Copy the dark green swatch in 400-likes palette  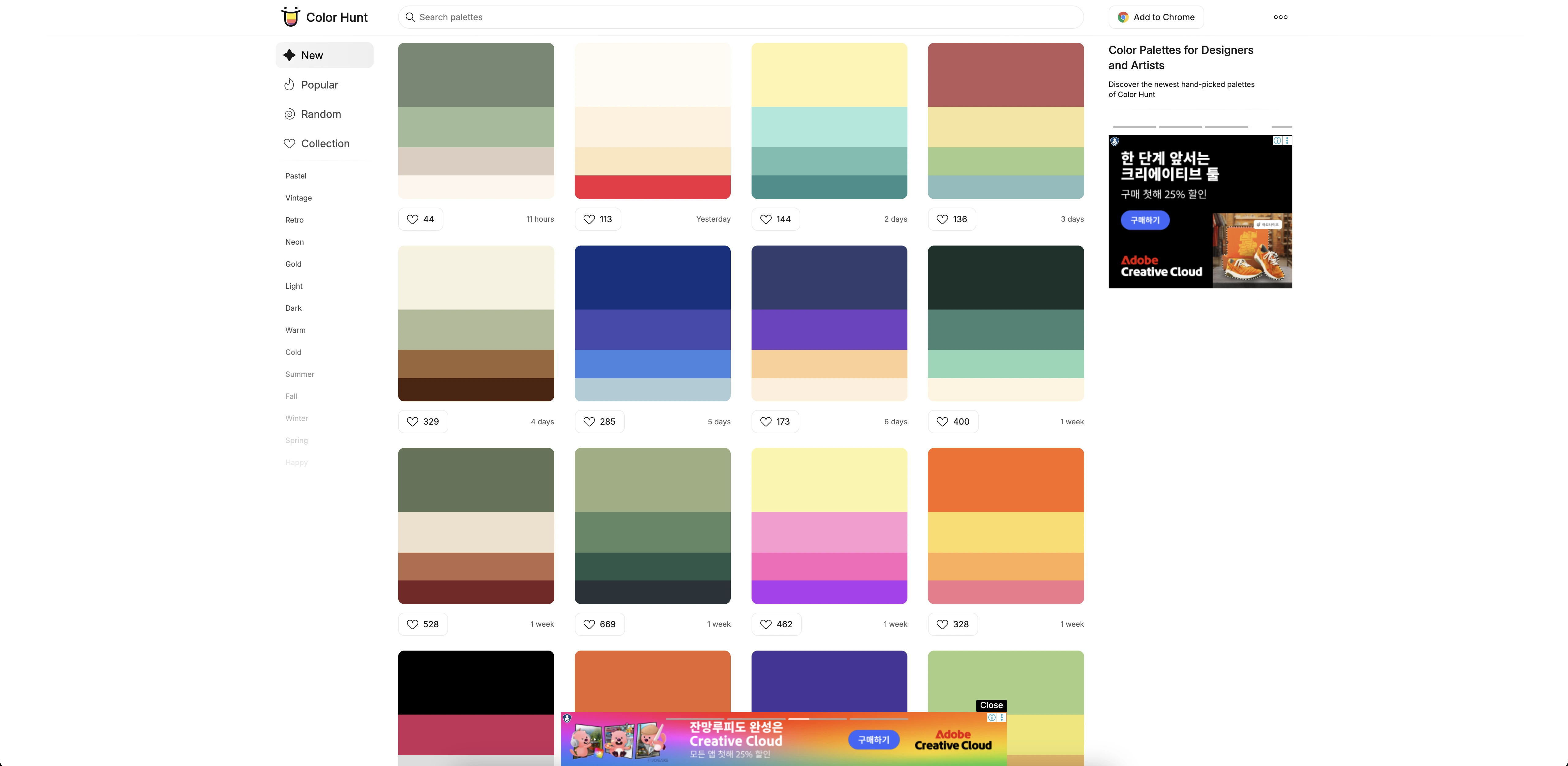click(x=1005, y=277)
